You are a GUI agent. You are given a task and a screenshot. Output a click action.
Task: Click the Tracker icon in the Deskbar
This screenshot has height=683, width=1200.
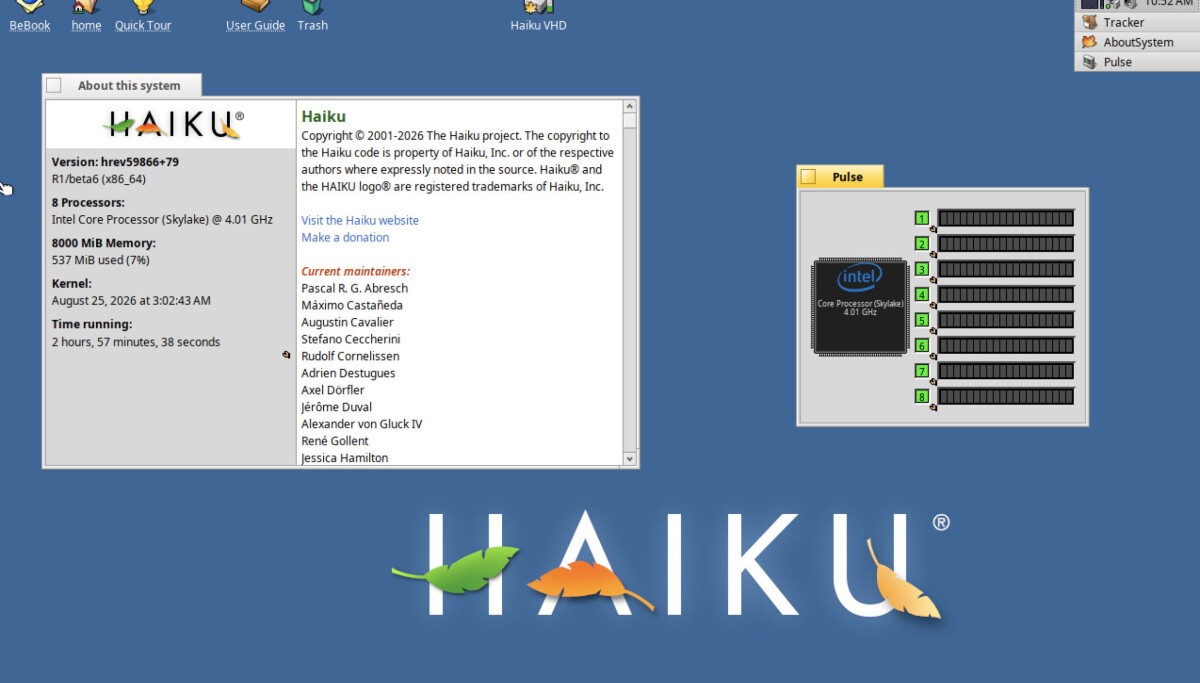(1089, 22)
